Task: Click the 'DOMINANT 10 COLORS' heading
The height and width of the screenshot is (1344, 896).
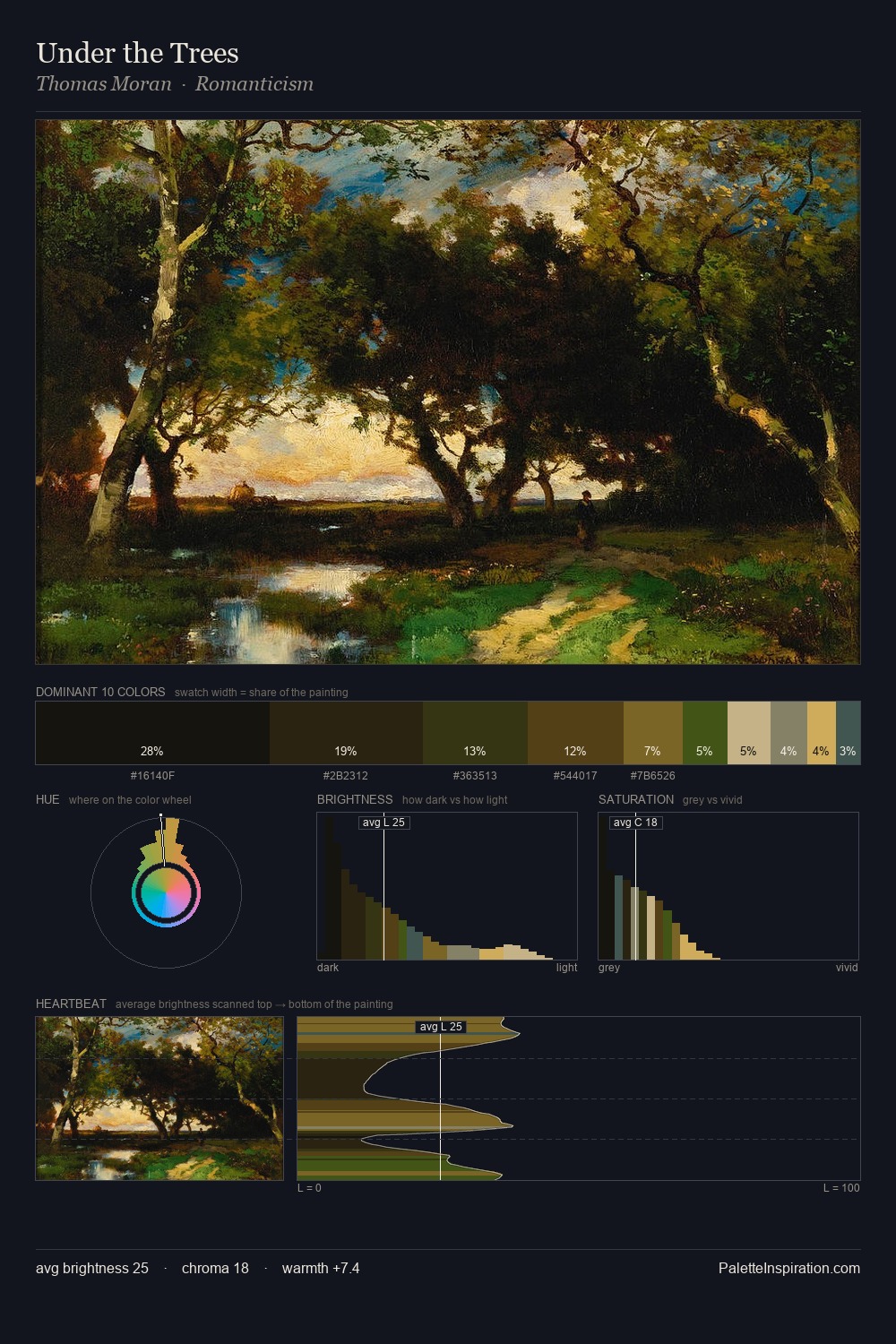Action: pyautogui.click(x=100, y=692)
